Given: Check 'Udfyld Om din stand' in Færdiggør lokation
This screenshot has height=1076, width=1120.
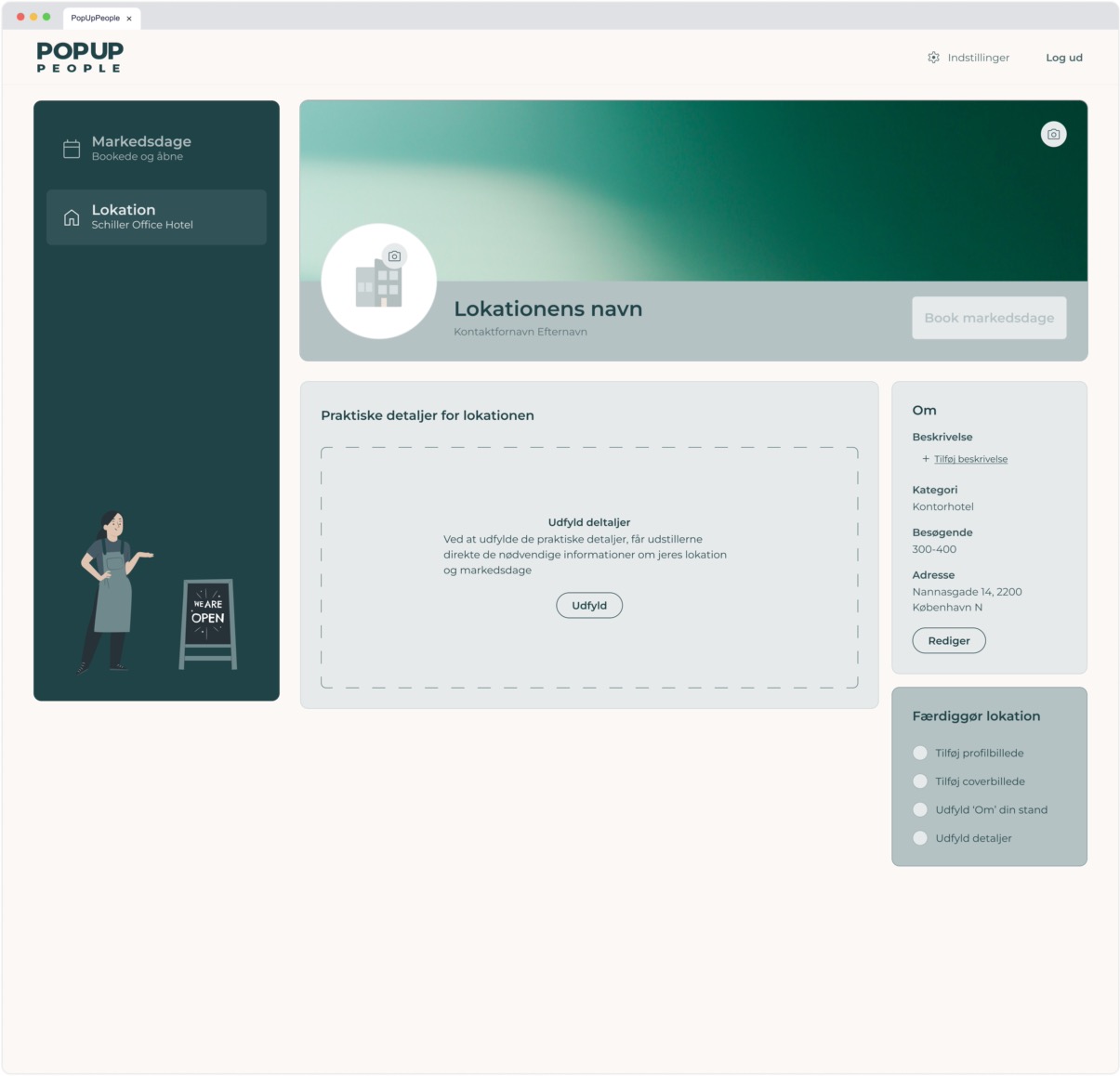Looking at the screenshot, I should click(x=920, y=809).
